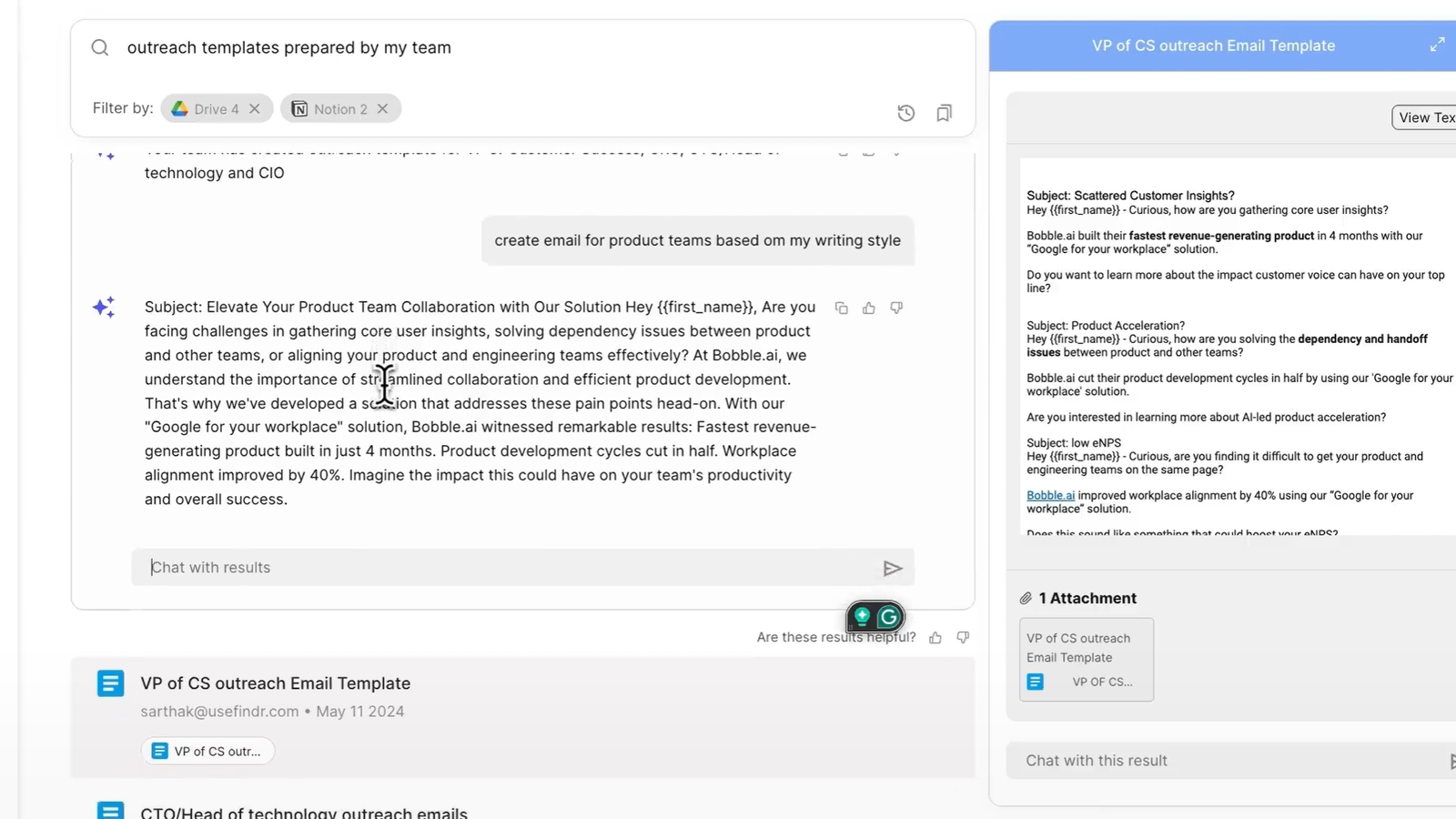Click 'Are these results helpful?' text
Viewport: 1456px width, 819px height.
[x=836, y=638]
